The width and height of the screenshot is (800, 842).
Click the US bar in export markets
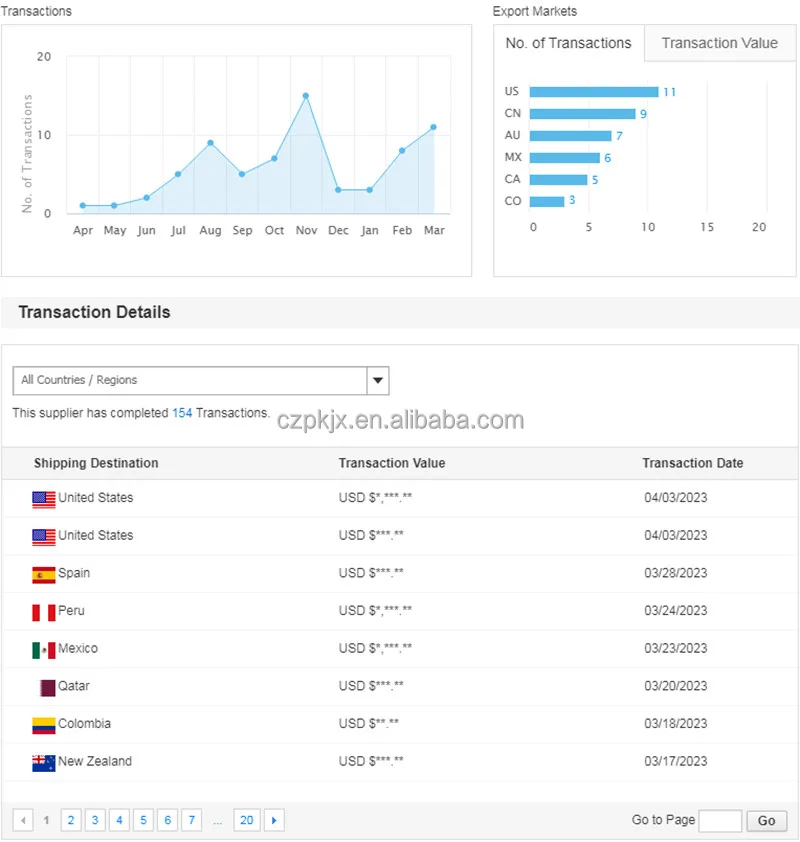click(x=593, y=92)
